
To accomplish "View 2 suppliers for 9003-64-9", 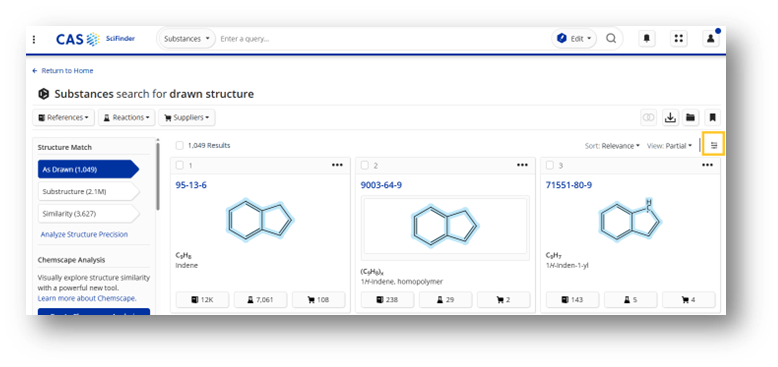I will [504, 300].
